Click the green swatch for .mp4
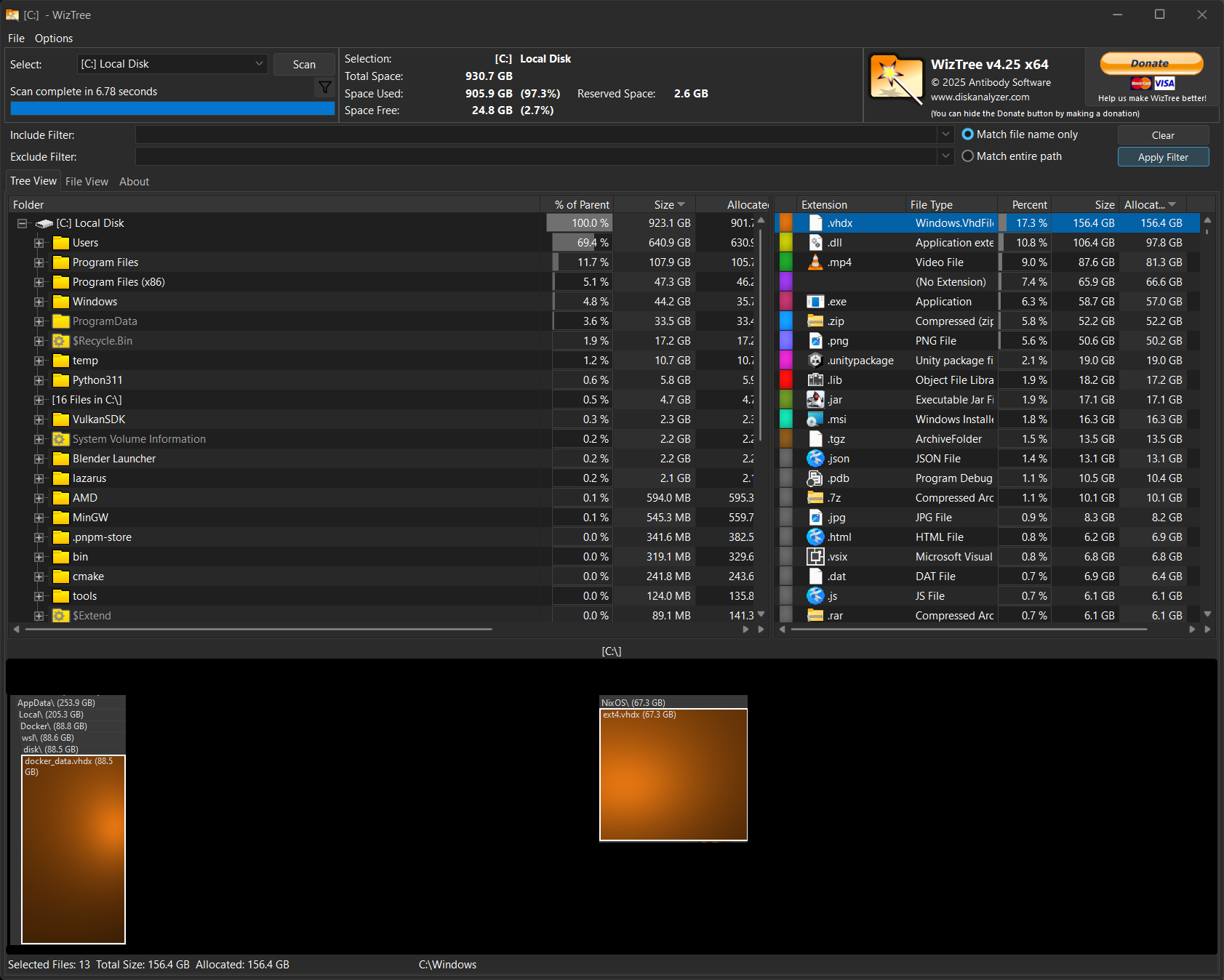The height and width of the screenshot is (980, 1224). click(x=785, y=262)
